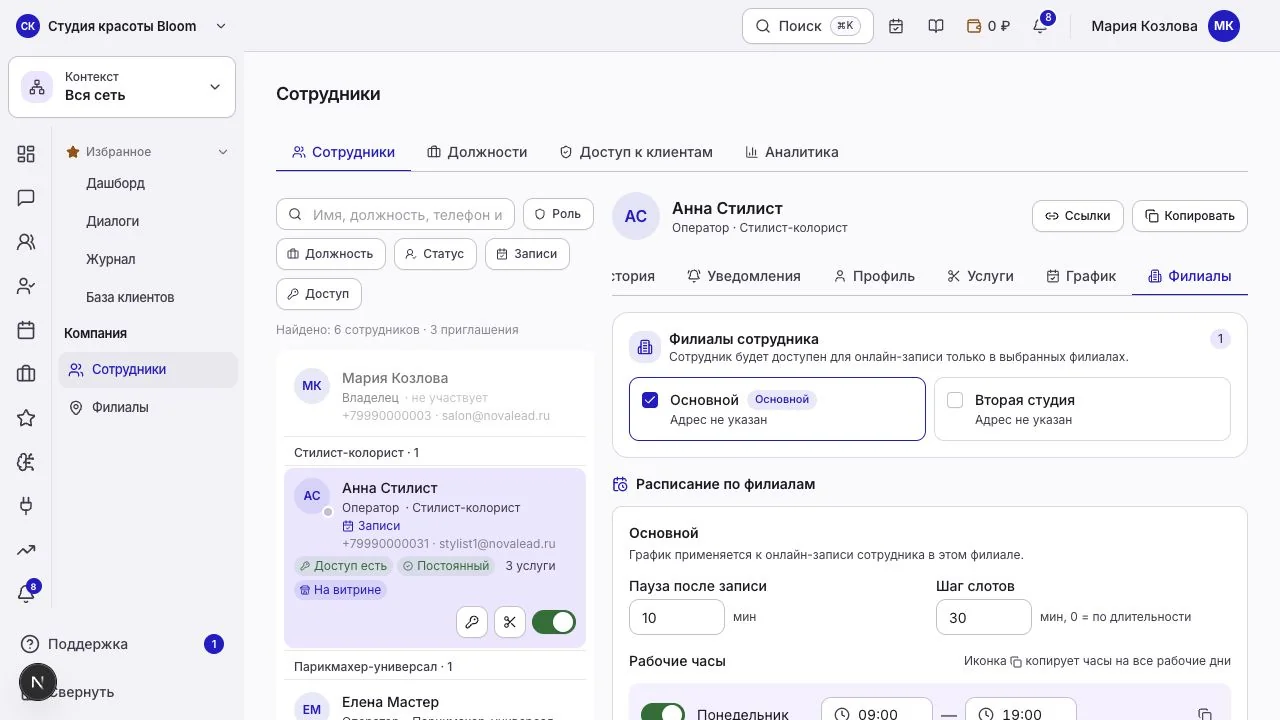Toggle Понедельник working day switch
This screenshot has width=1280, height=720.
pos(663,713)
